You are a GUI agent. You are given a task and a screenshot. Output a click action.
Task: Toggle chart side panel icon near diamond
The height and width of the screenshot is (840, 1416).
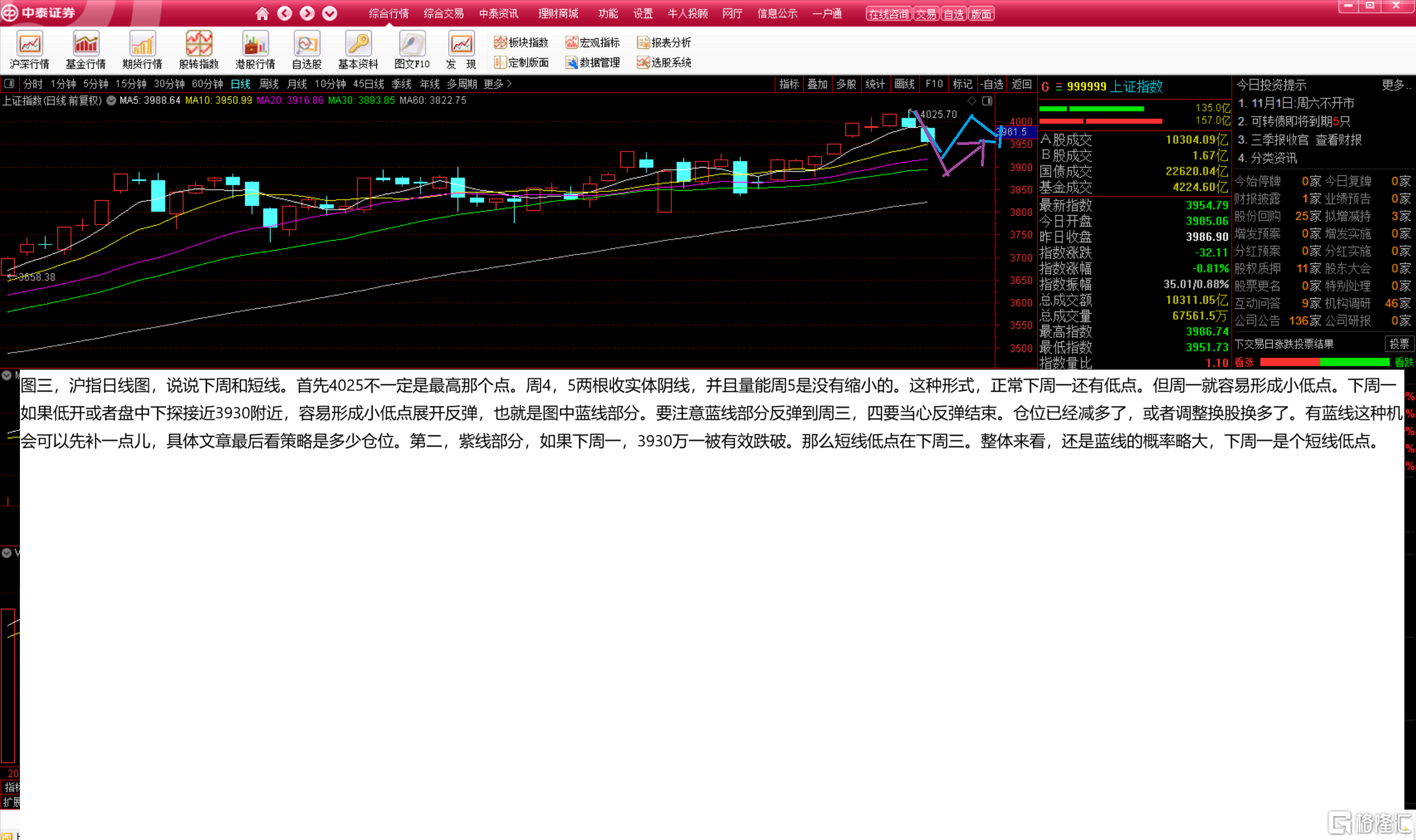coord(987,101)
